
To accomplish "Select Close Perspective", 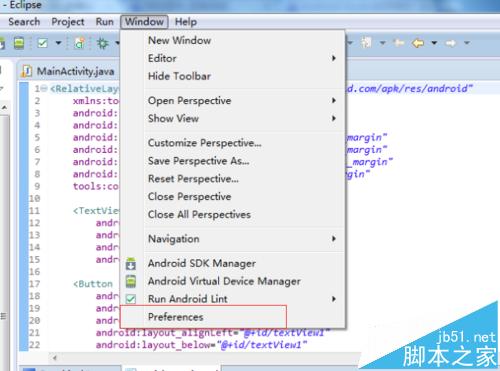I will point(233,196).
